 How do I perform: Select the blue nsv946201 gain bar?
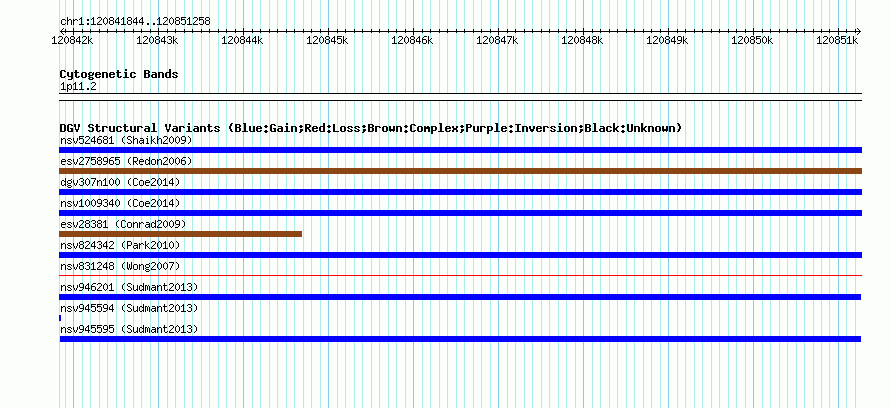click(460, 297)
